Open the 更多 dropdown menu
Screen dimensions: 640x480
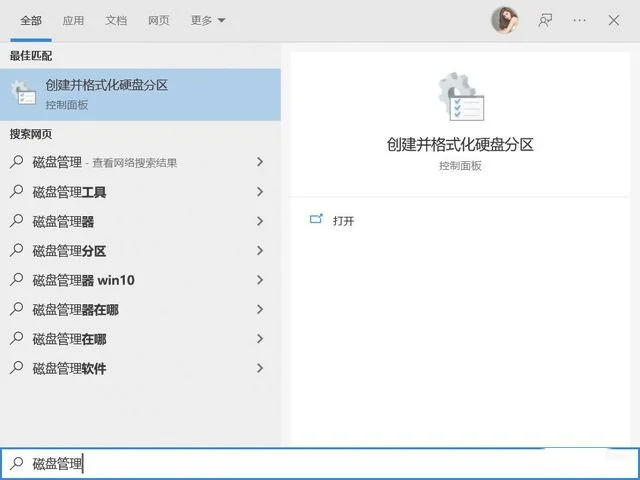(x=208, y=20)
